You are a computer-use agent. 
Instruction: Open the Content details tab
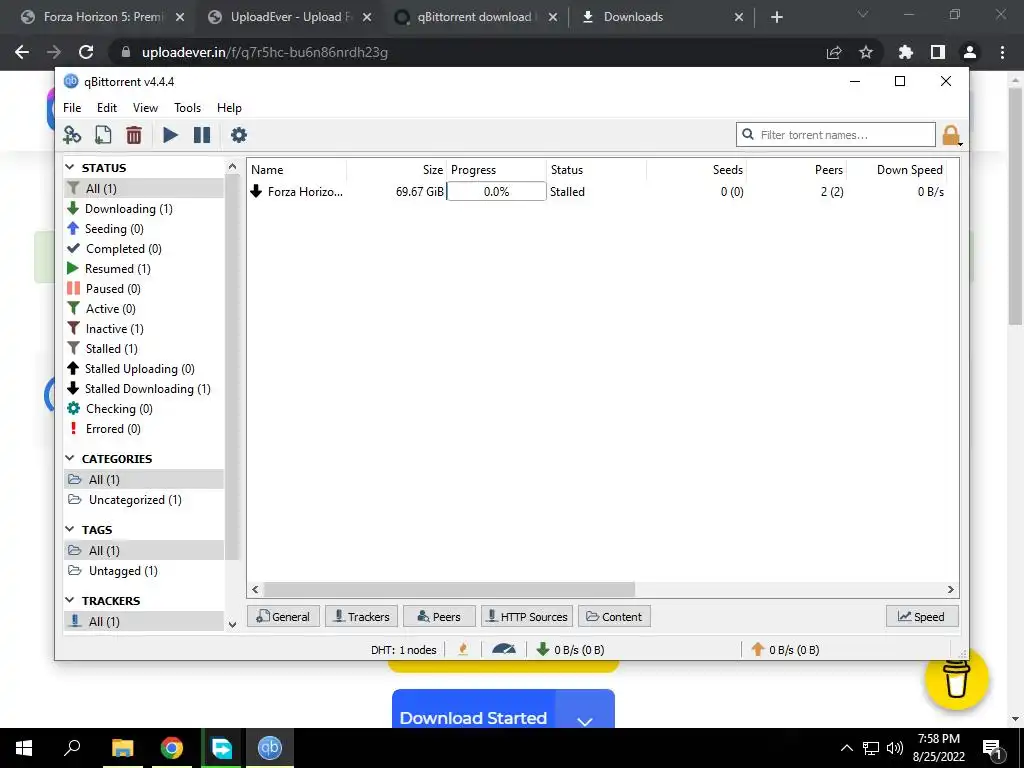614,616
